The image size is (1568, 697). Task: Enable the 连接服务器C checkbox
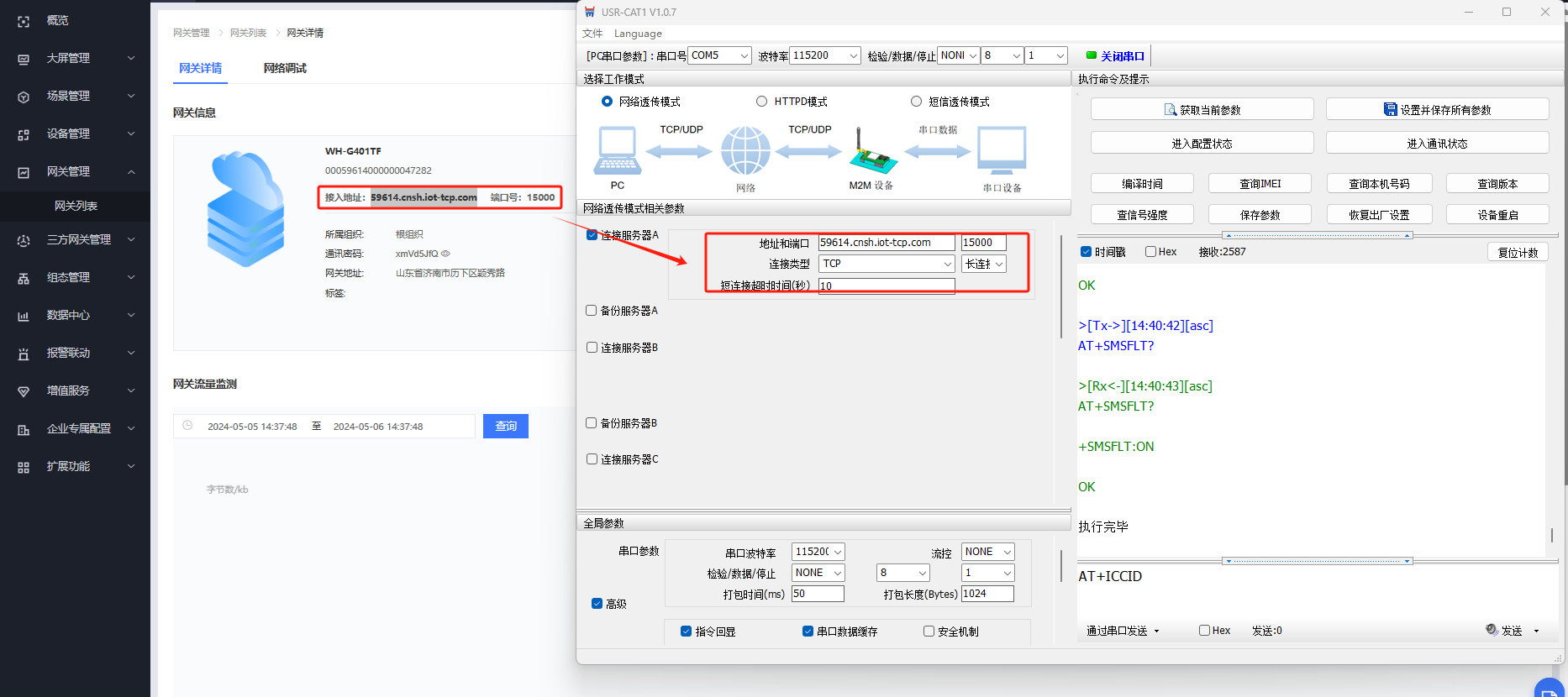pyautogui.click(x=592, y=459)
